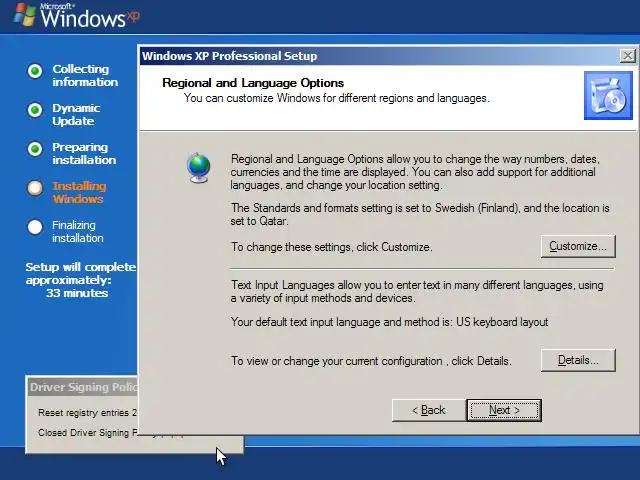Open the Details... text input settings
Image resolution: width=640 pixels, height=480 pixels.
tap(578, 360)
